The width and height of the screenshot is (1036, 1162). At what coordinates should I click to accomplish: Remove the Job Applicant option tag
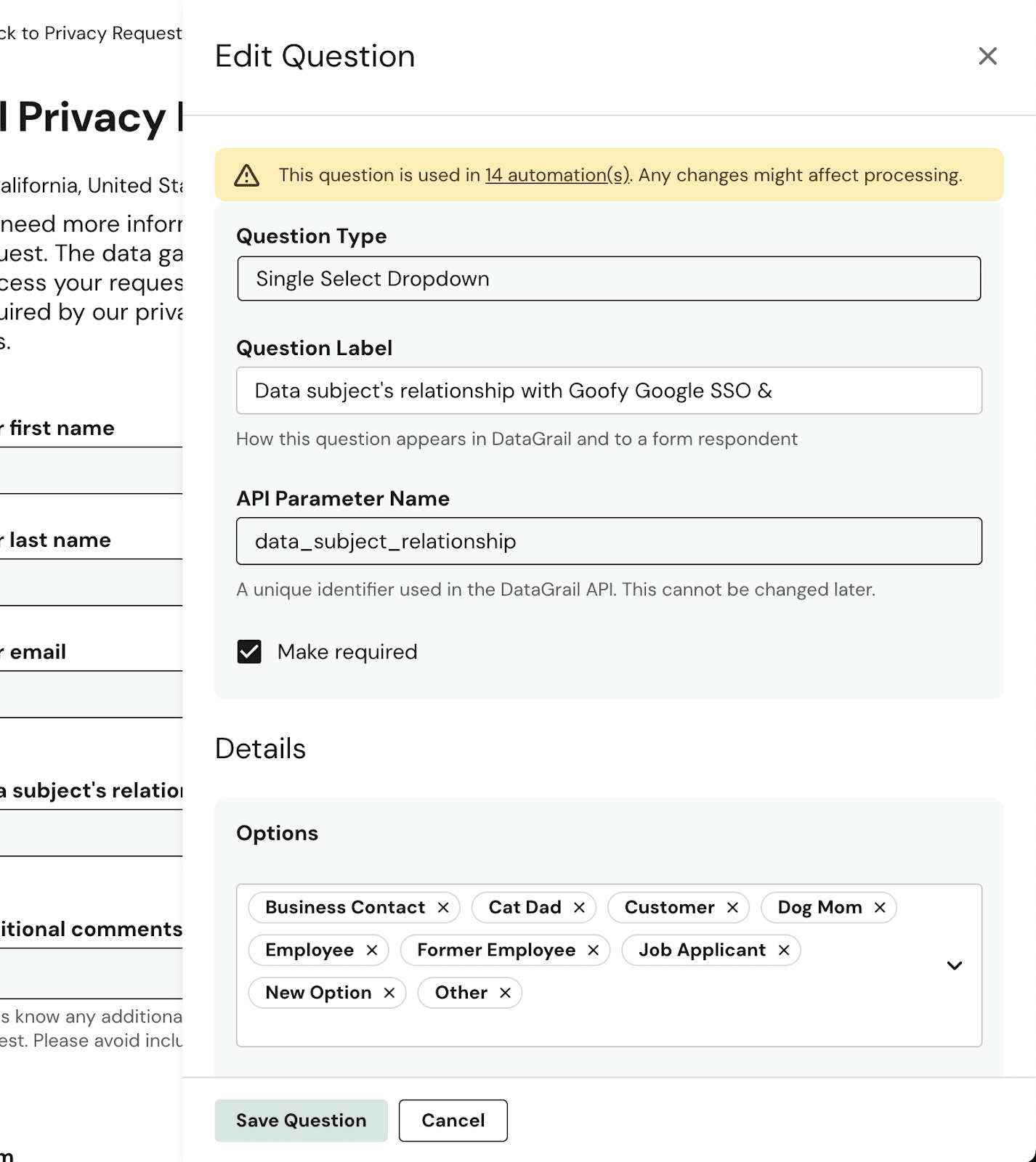tap(784, 951)
